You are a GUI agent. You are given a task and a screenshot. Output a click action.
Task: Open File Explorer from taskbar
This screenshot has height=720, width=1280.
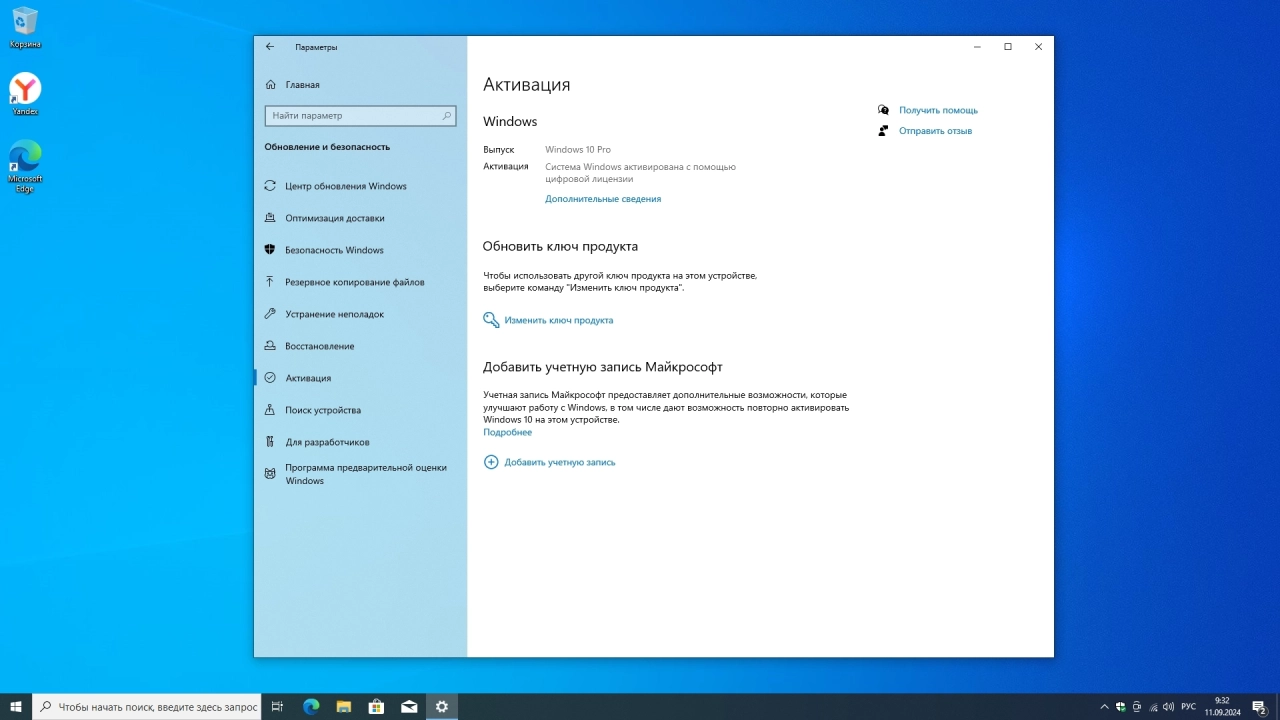point(344,706)
